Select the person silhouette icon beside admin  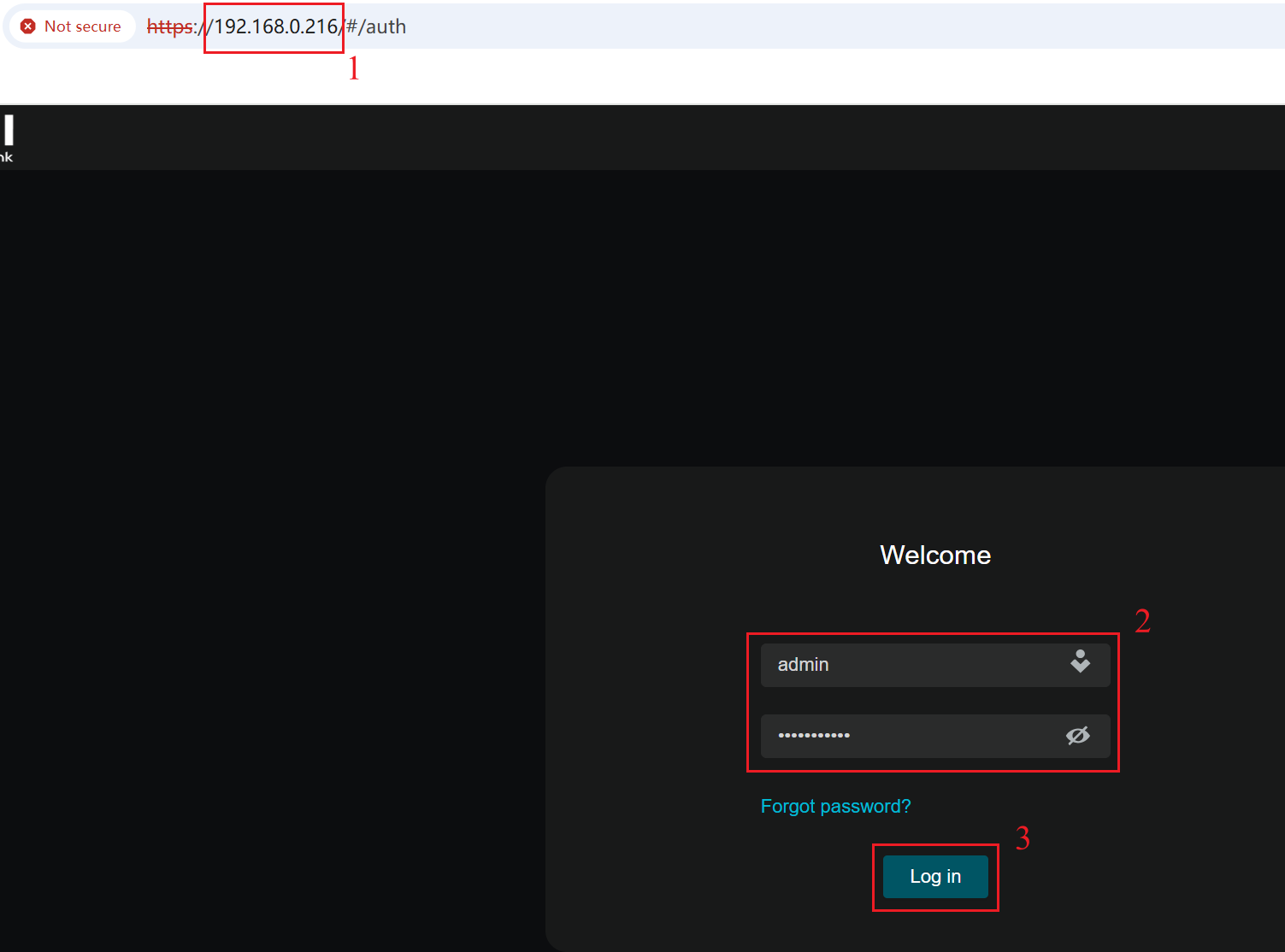pyautogui.click(x=1079, y=662)
